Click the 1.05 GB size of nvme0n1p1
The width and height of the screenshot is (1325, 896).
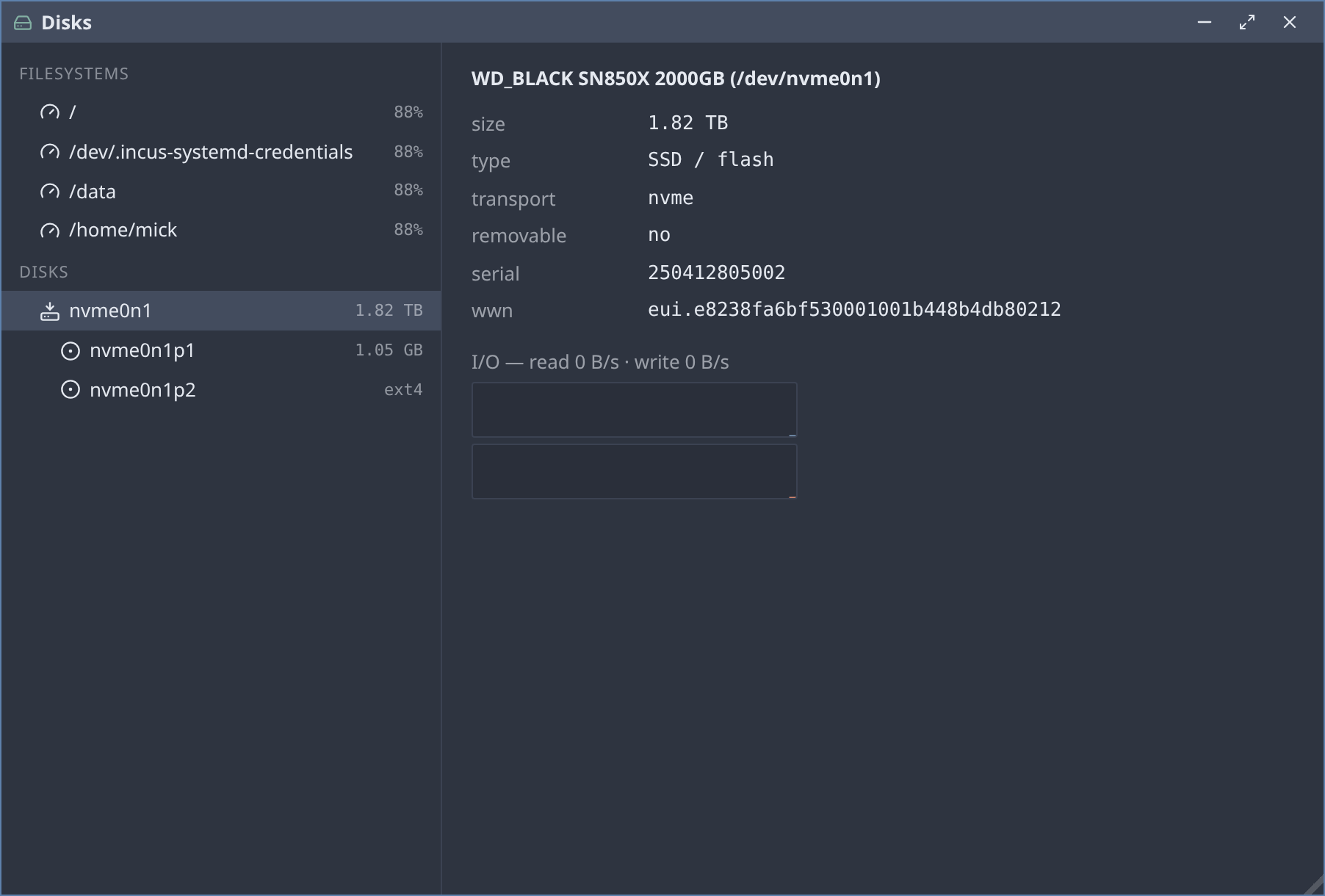coord(389,350)
